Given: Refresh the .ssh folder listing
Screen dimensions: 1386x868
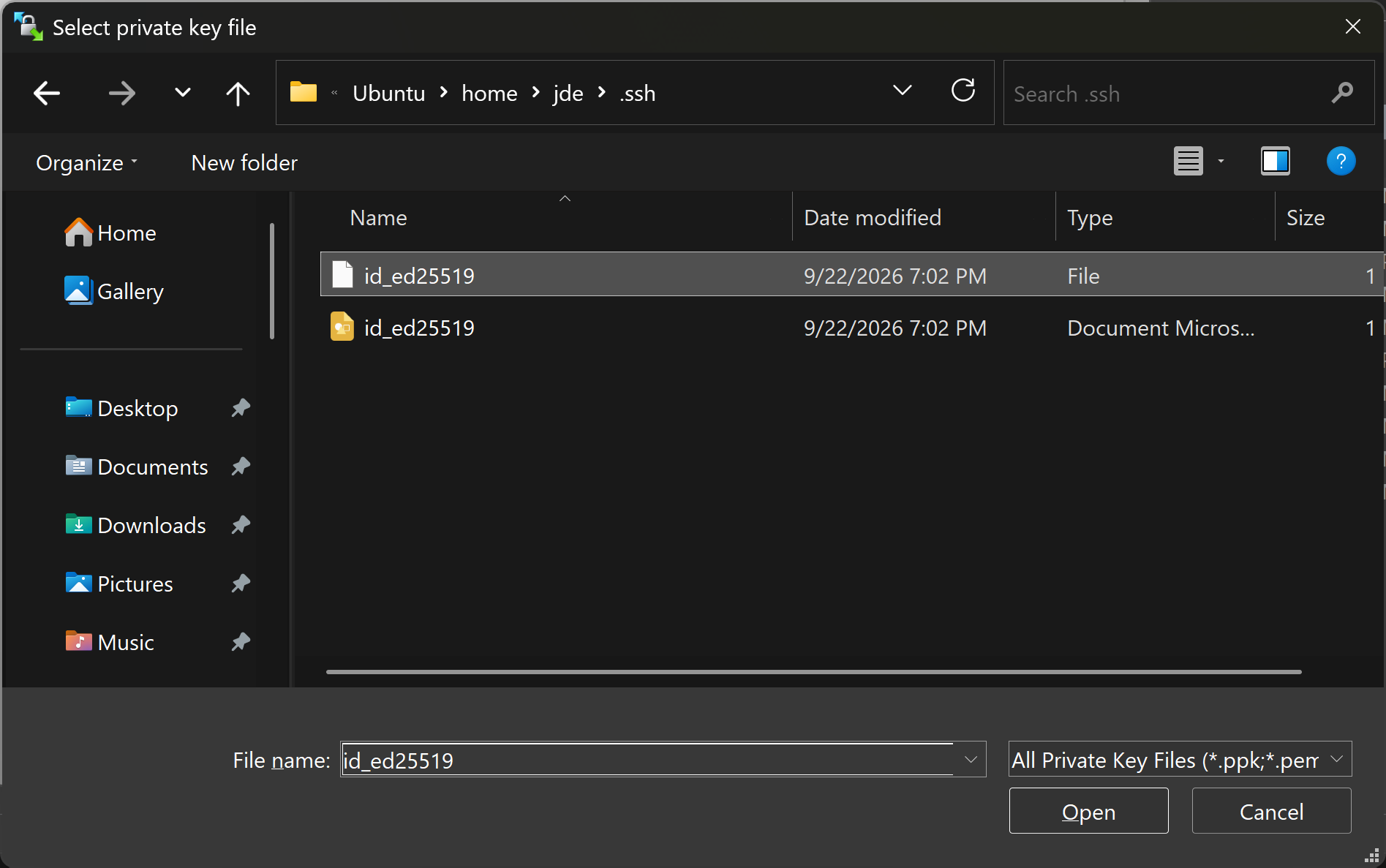Looking at the screenshot, I should pyautogui.click(x=963, y=91).
